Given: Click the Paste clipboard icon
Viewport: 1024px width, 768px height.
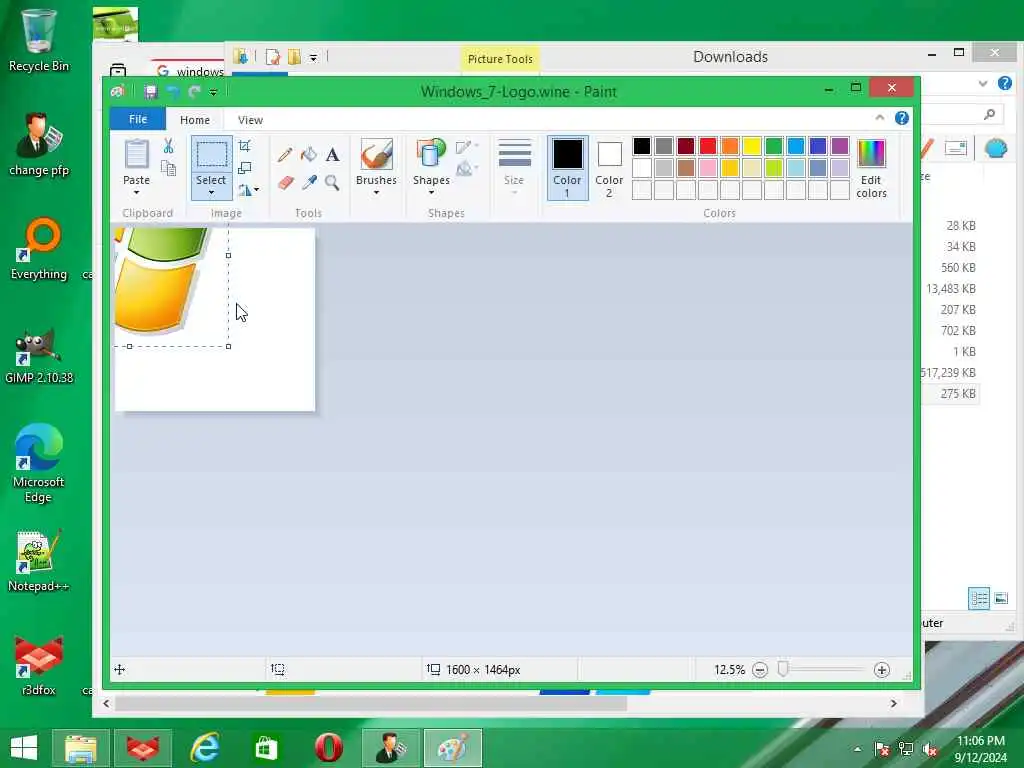Looking at the screenshot, I should tap(136, 154).
